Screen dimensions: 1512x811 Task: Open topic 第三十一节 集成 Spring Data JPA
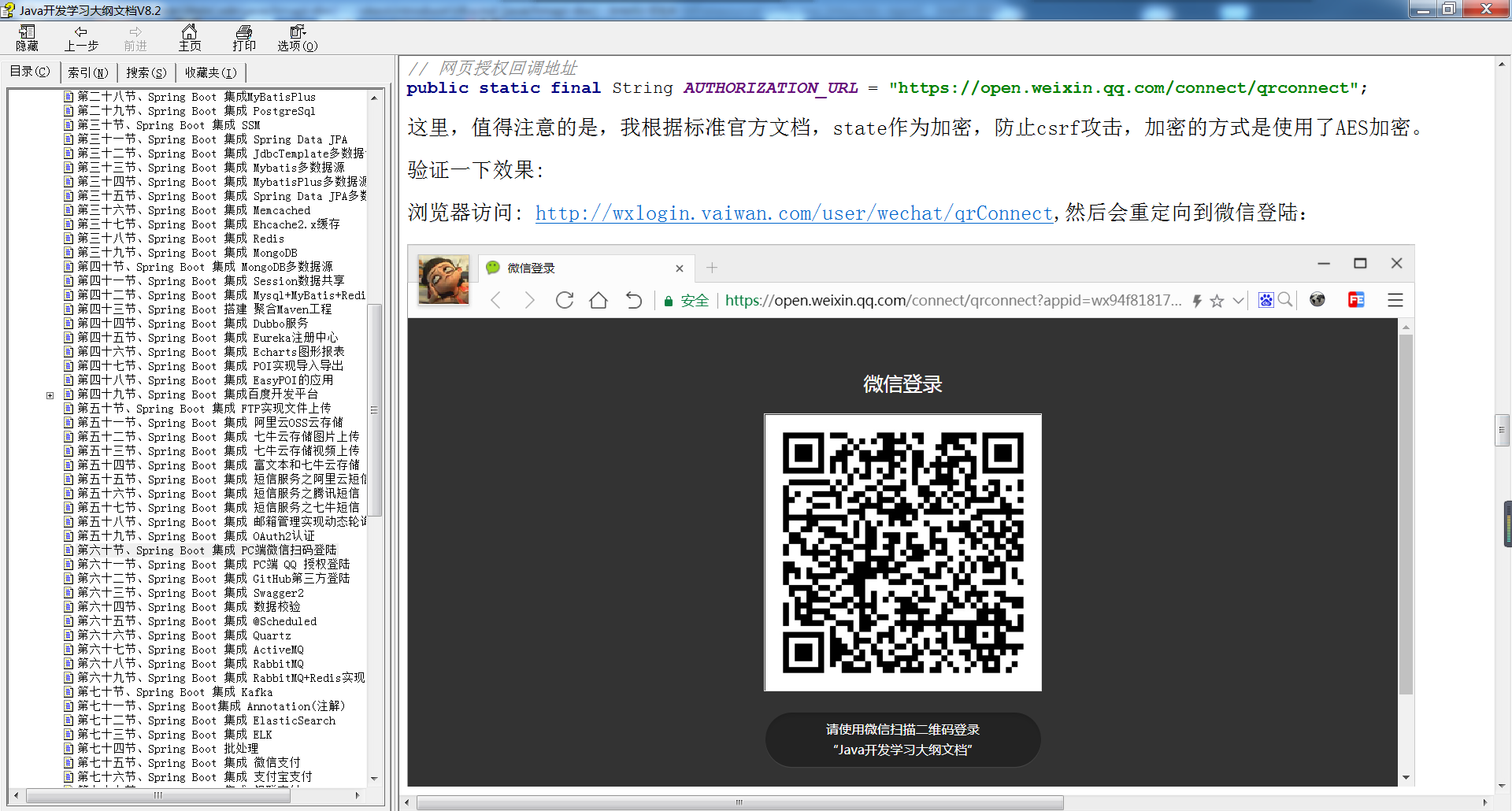(x=212, y=139)
